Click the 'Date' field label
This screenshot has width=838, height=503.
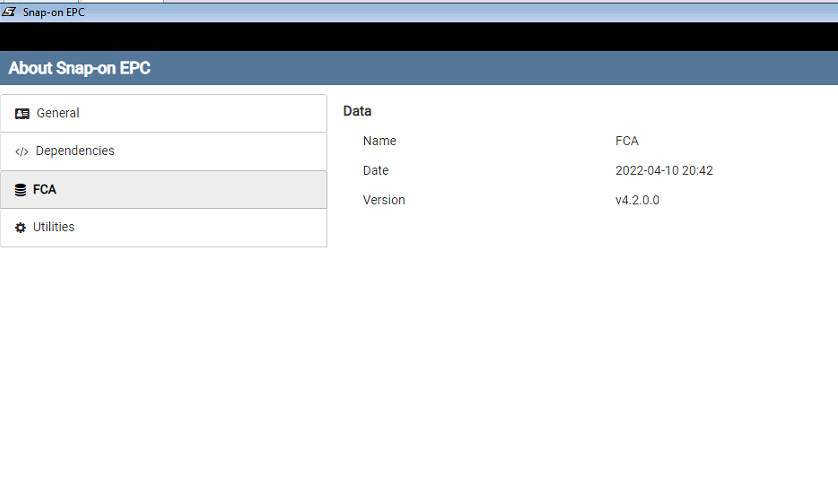376,171
